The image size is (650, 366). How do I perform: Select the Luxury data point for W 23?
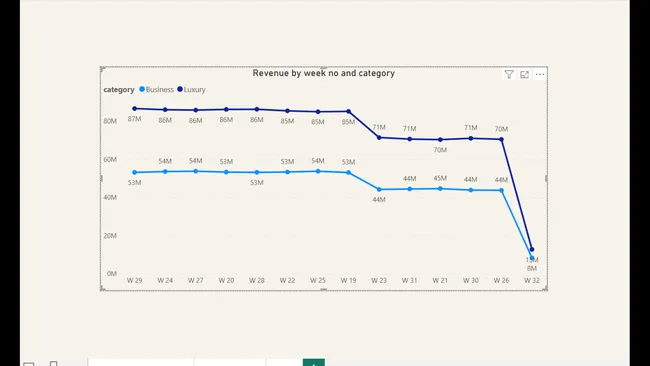(379, 138)
